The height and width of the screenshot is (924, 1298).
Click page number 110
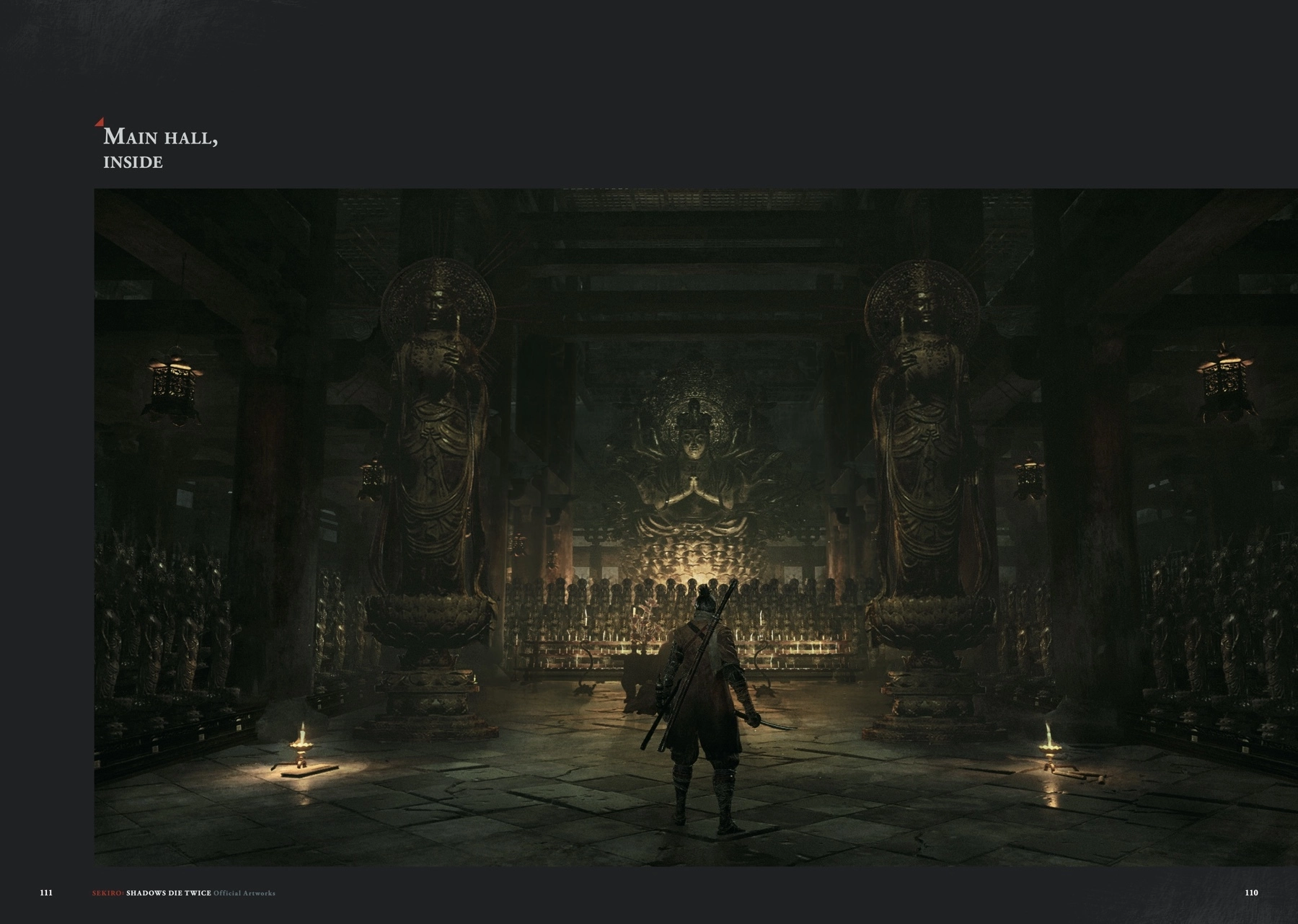(1251, 893)
